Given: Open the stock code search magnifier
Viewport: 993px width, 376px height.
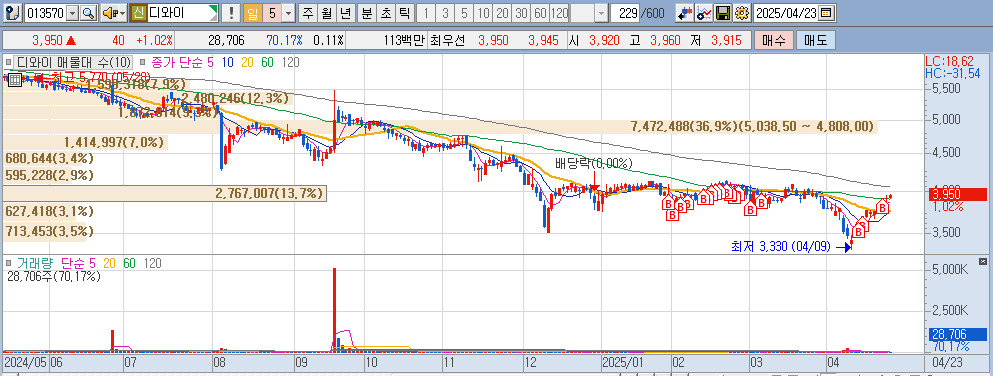Looking at the screenshot, I should [89, 13].
